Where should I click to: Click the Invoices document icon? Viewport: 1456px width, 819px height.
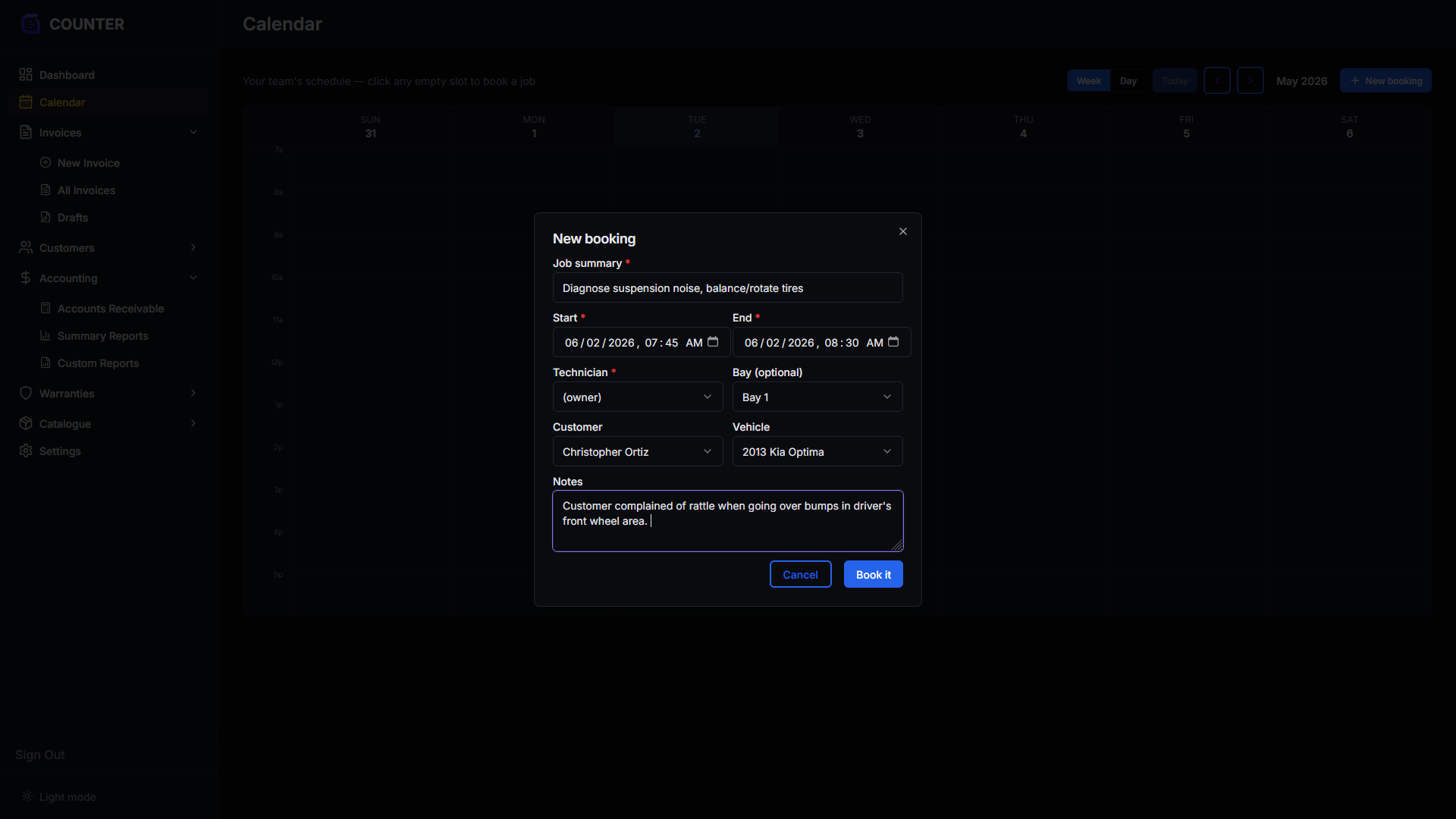point(26,132)
